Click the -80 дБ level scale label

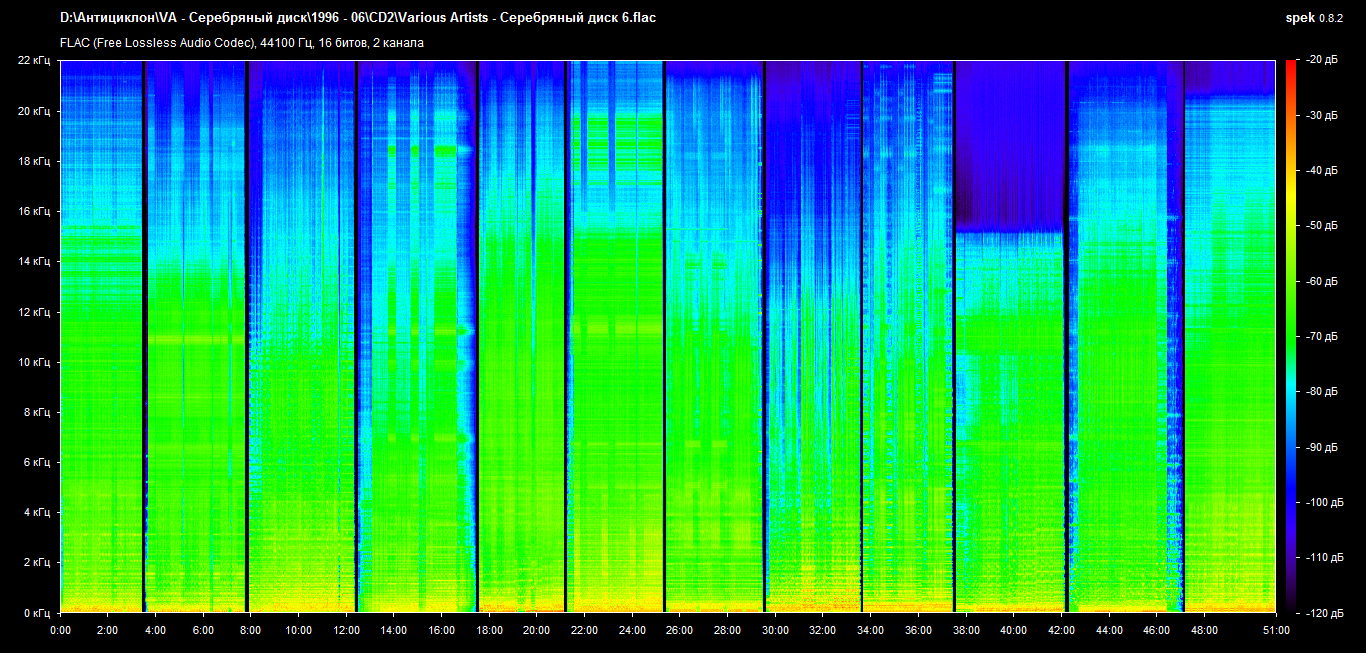click(x=1321, y=391)
